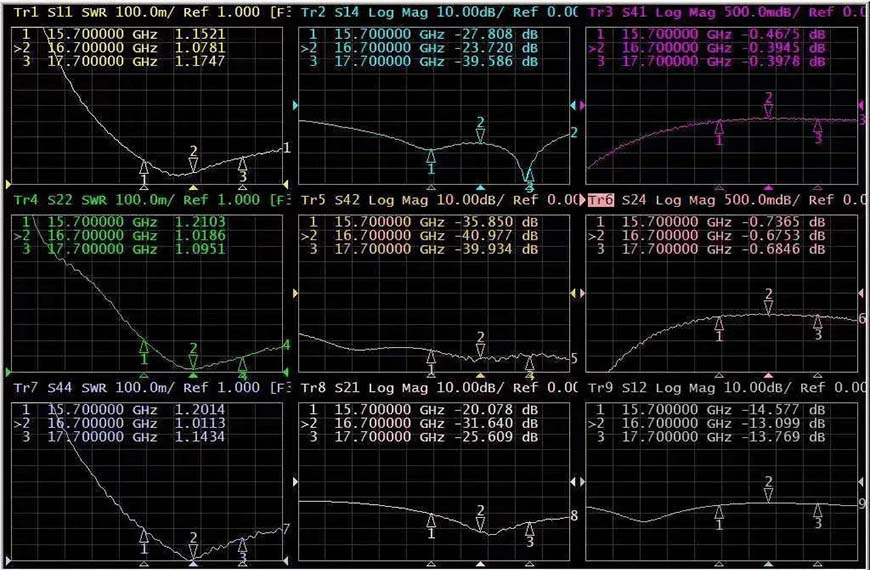Click marker 1 on the S14 trace
The image size is (870, 570).
pos(431,157)
